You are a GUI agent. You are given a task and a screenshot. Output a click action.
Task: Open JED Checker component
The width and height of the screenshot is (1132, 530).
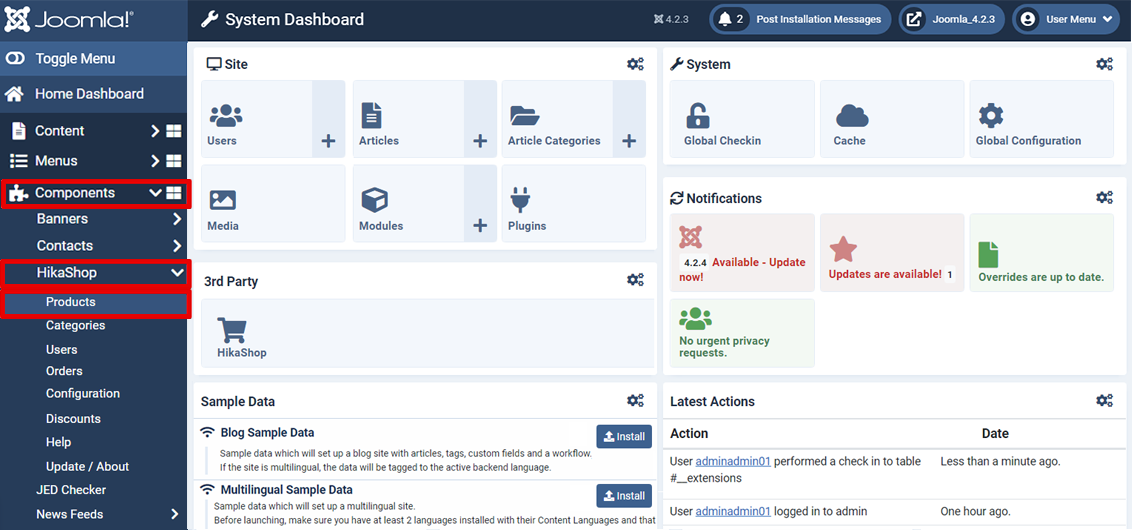point(71,490)
